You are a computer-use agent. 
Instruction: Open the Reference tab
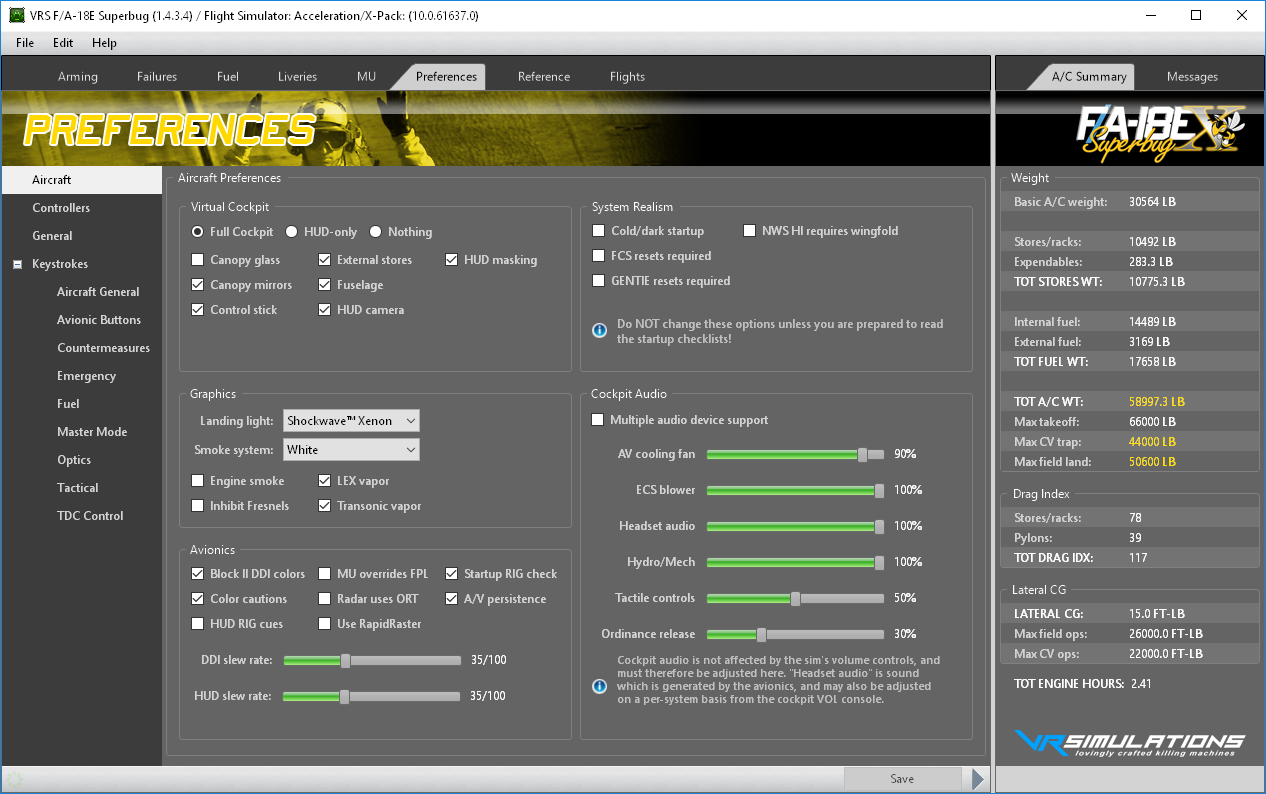tap(544, 77)
